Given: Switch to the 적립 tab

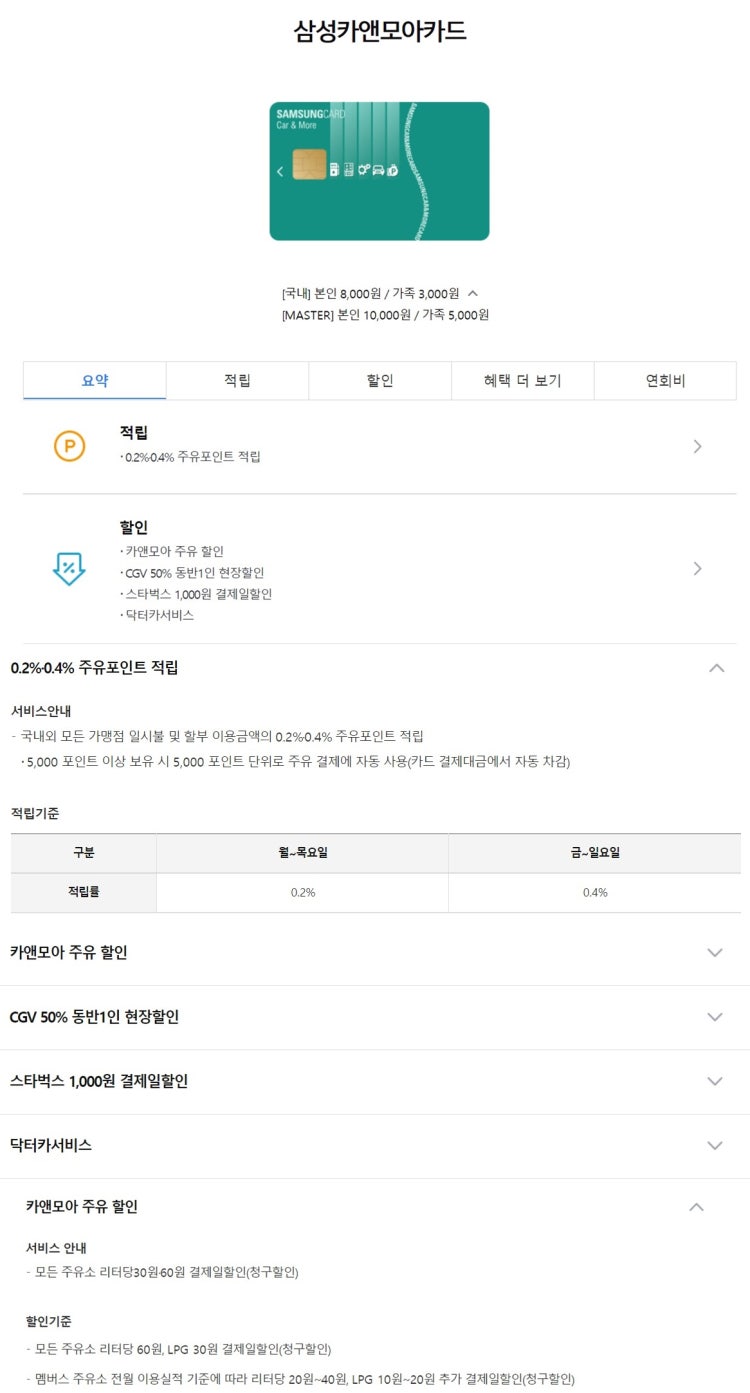Looking at the screenshot, I should pos(237,380).
